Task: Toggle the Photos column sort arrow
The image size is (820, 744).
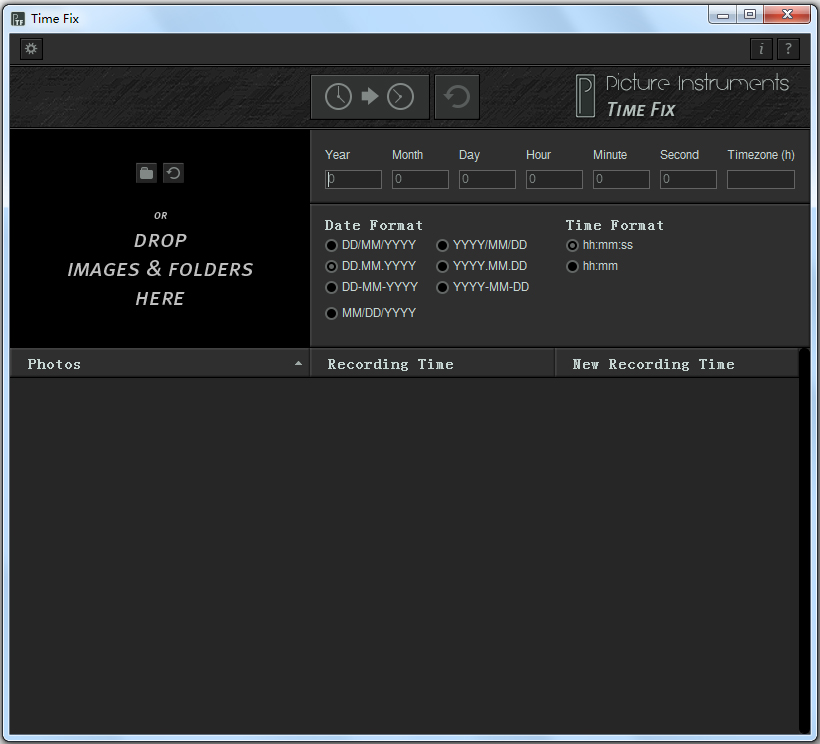Action: coord(298,363)
